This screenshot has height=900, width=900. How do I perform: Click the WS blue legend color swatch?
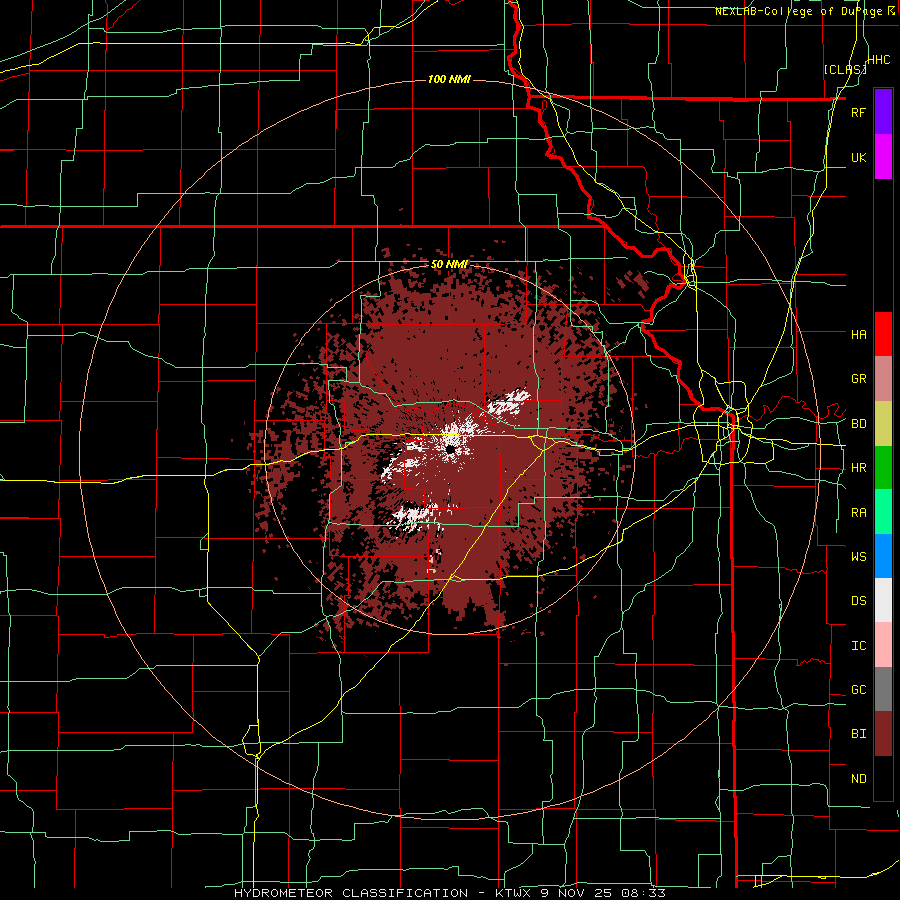pos(883,556)
